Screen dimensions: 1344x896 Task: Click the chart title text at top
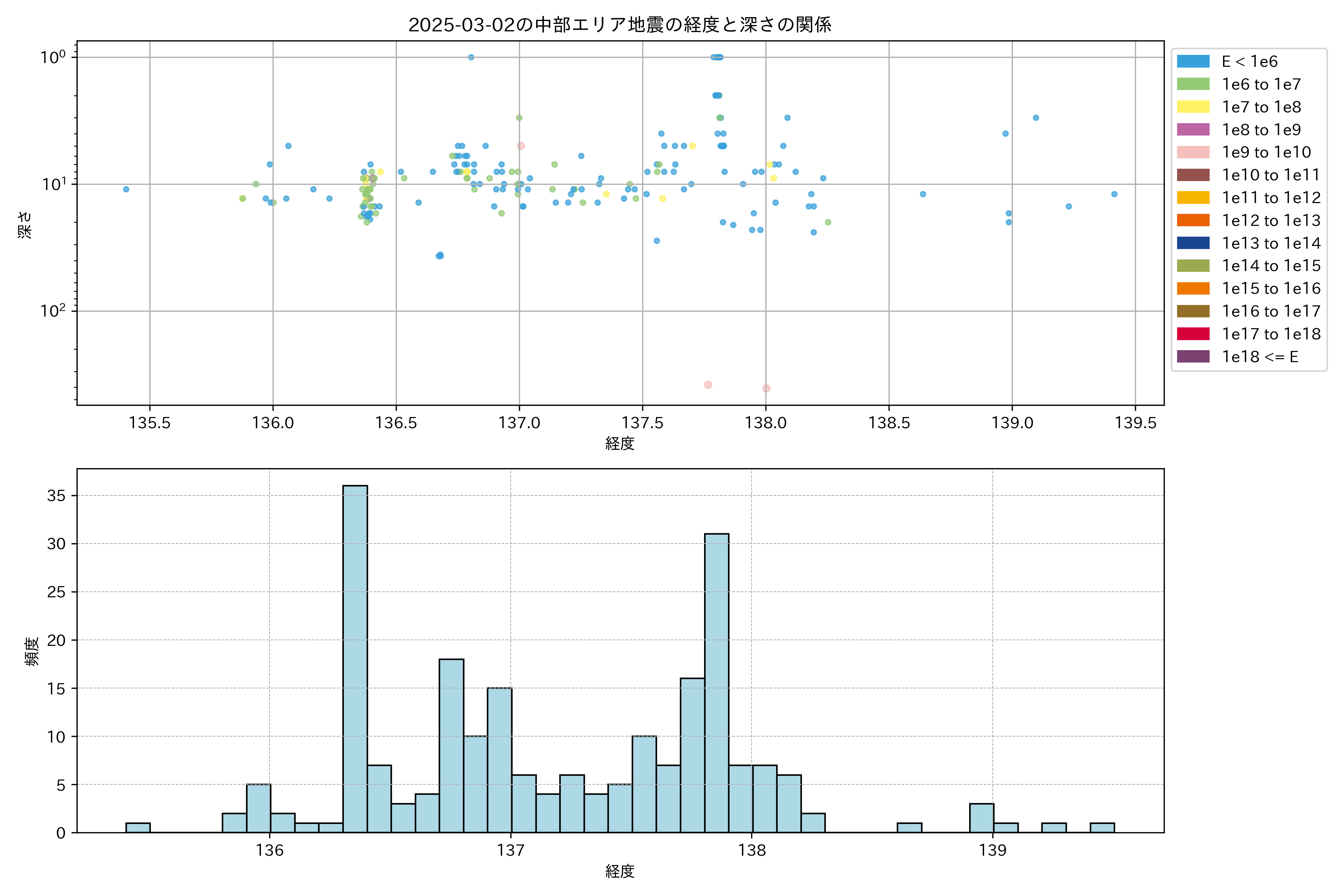[620, 25]
